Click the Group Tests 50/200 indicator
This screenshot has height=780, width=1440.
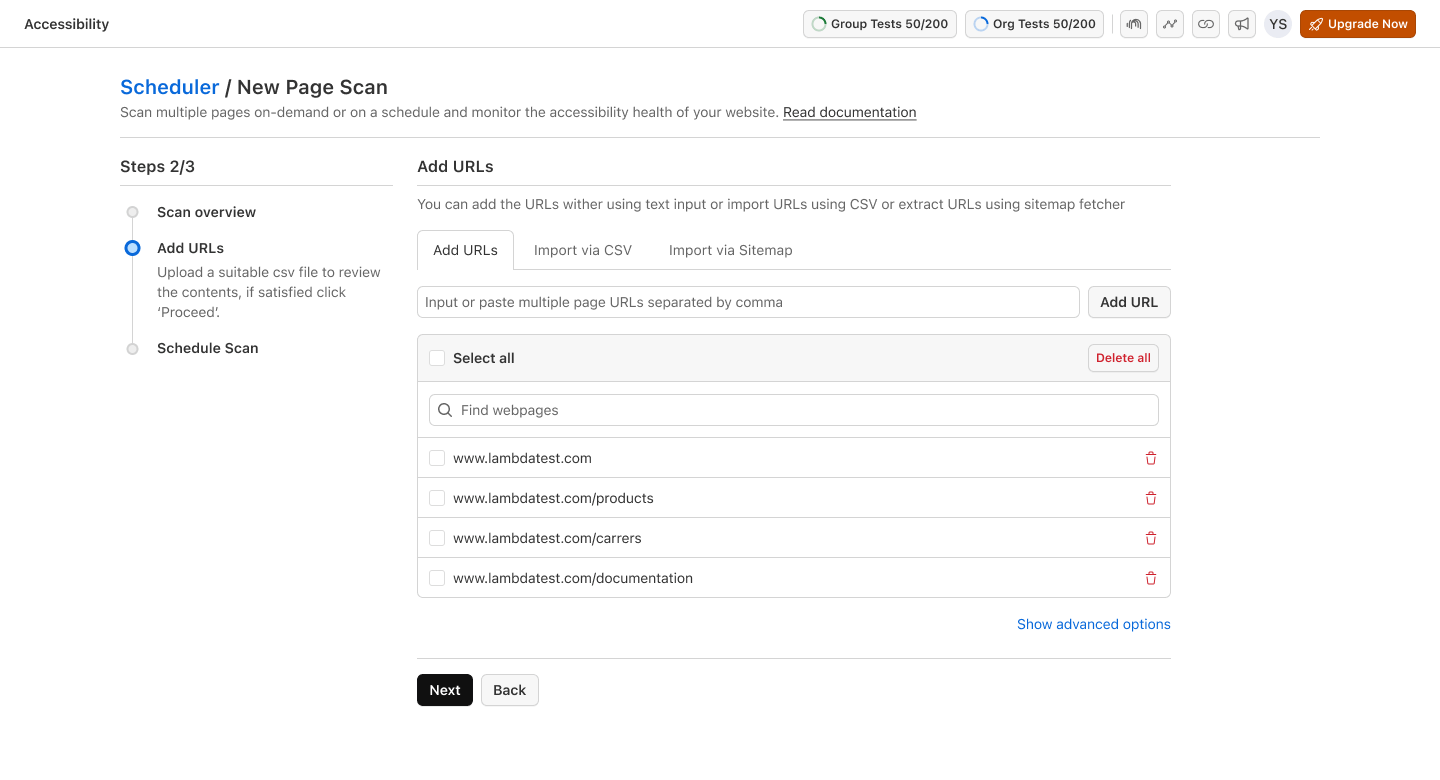click(879, 24)
